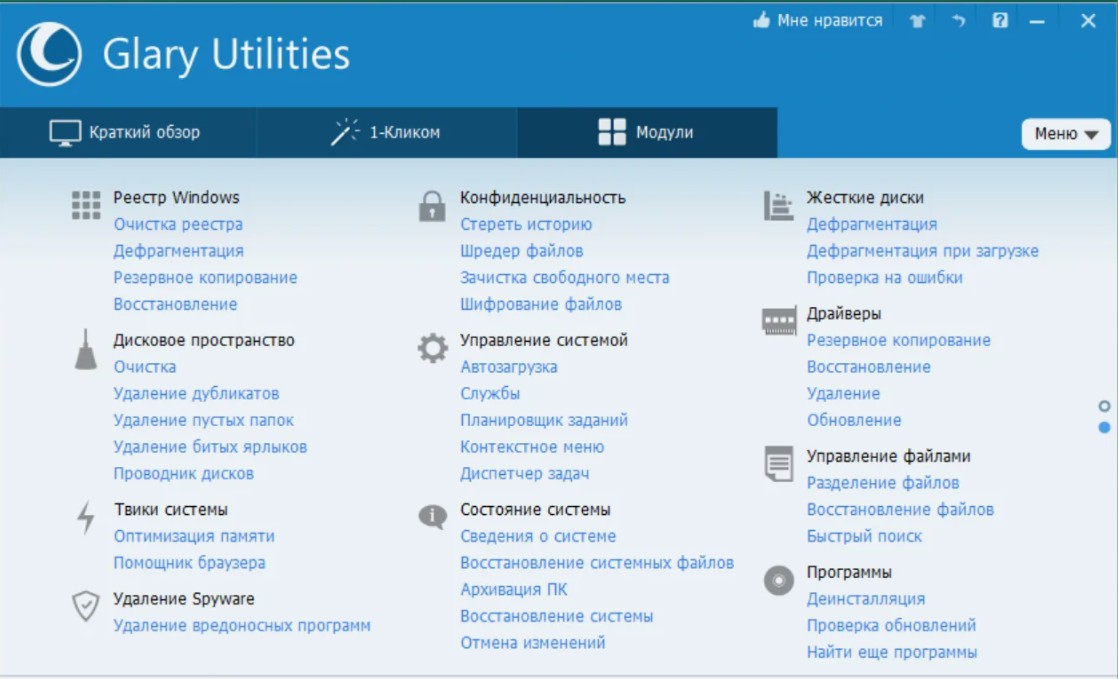Open the Очистка реестра link

(x=178, y=225)
